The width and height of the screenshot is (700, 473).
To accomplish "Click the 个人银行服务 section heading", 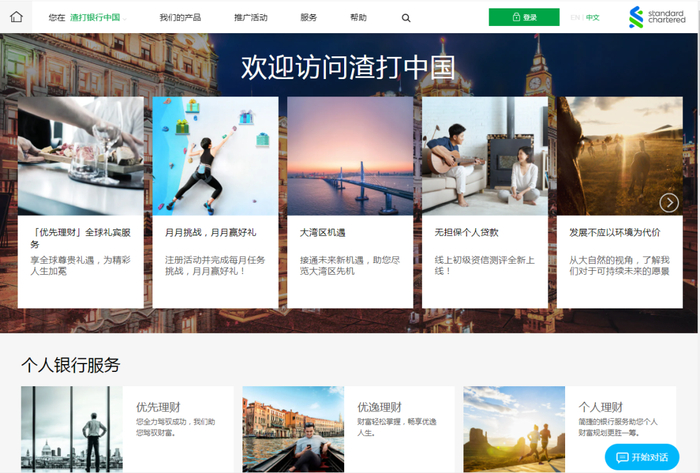I will 71,365.
